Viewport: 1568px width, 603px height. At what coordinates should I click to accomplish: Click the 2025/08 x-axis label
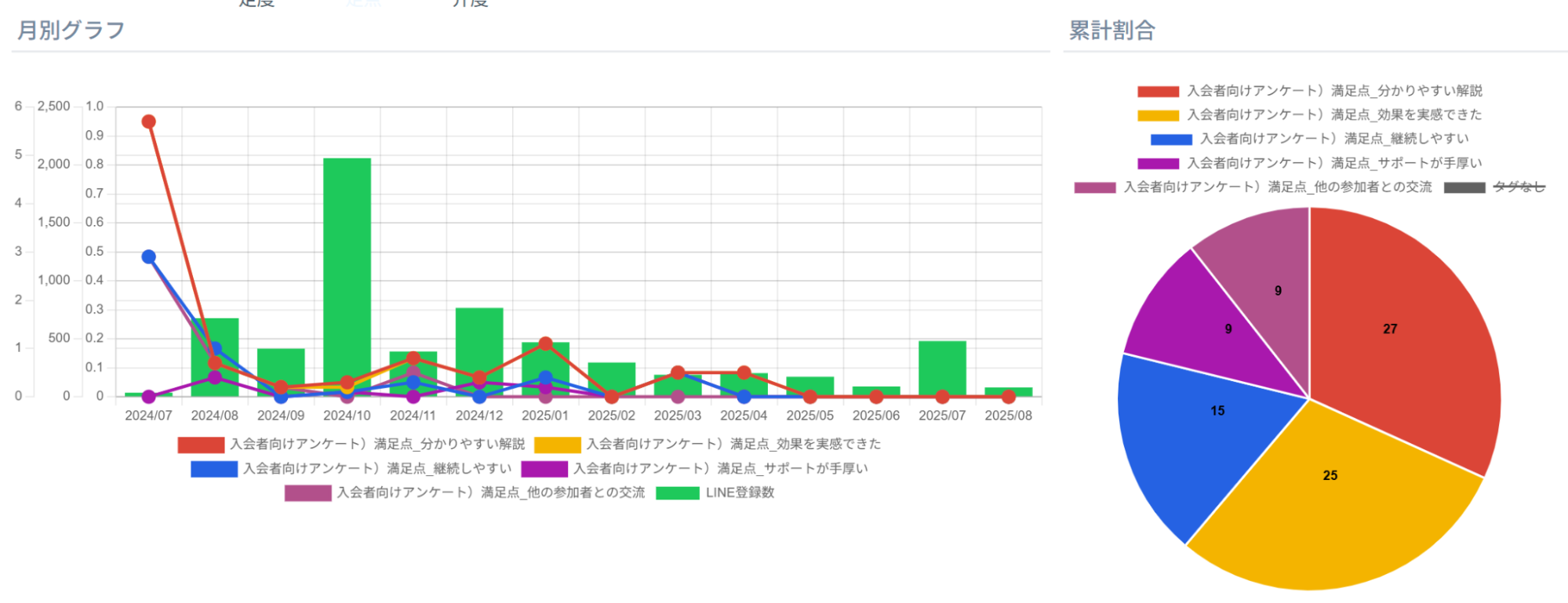pyautogui.click(x=1009, y=416)
